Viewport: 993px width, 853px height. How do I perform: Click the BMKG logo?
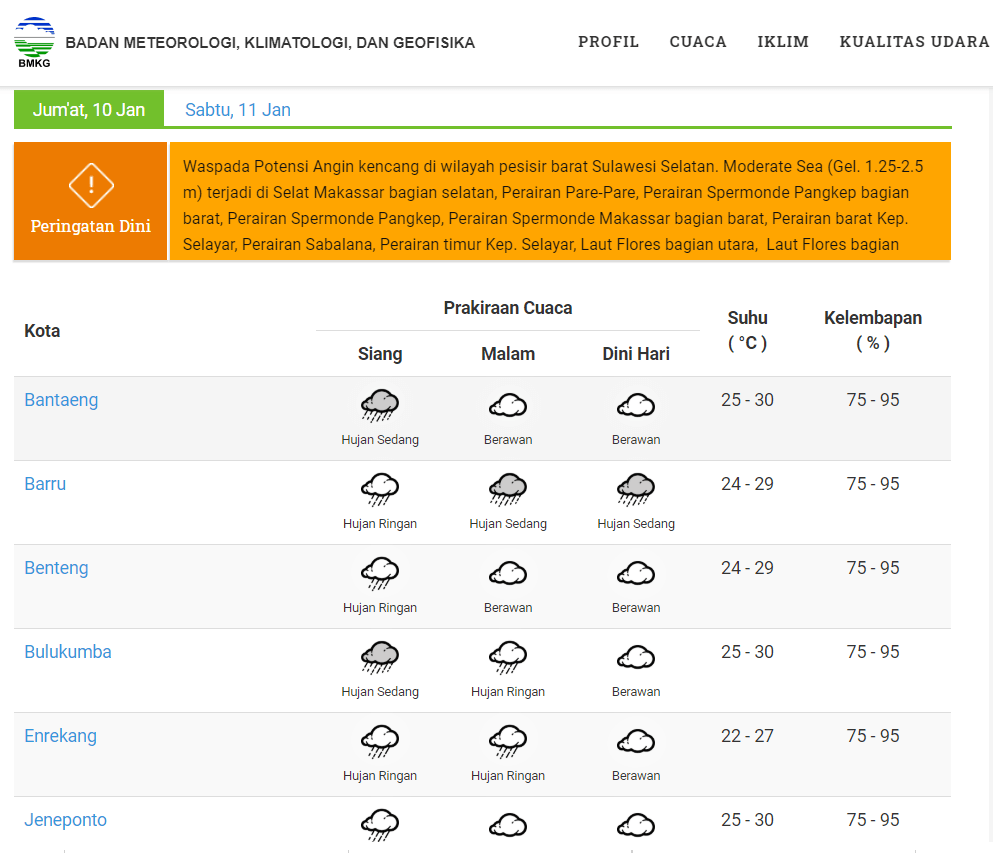click(34, 42)
